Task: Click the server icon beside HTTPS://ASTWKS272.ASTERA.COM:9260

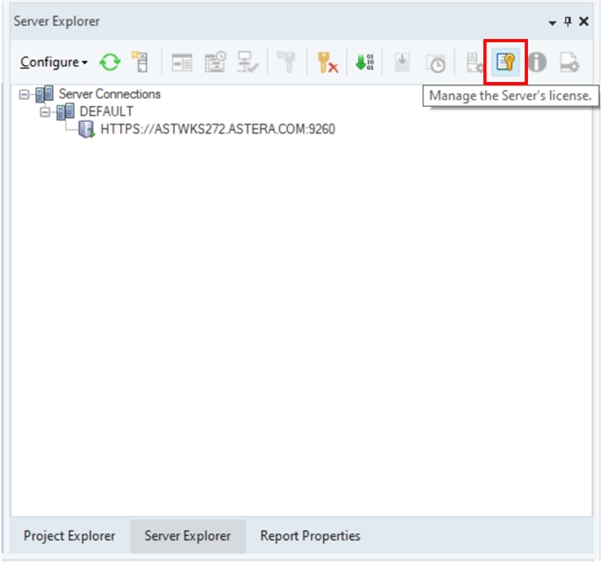Action: tap(86, 129)
